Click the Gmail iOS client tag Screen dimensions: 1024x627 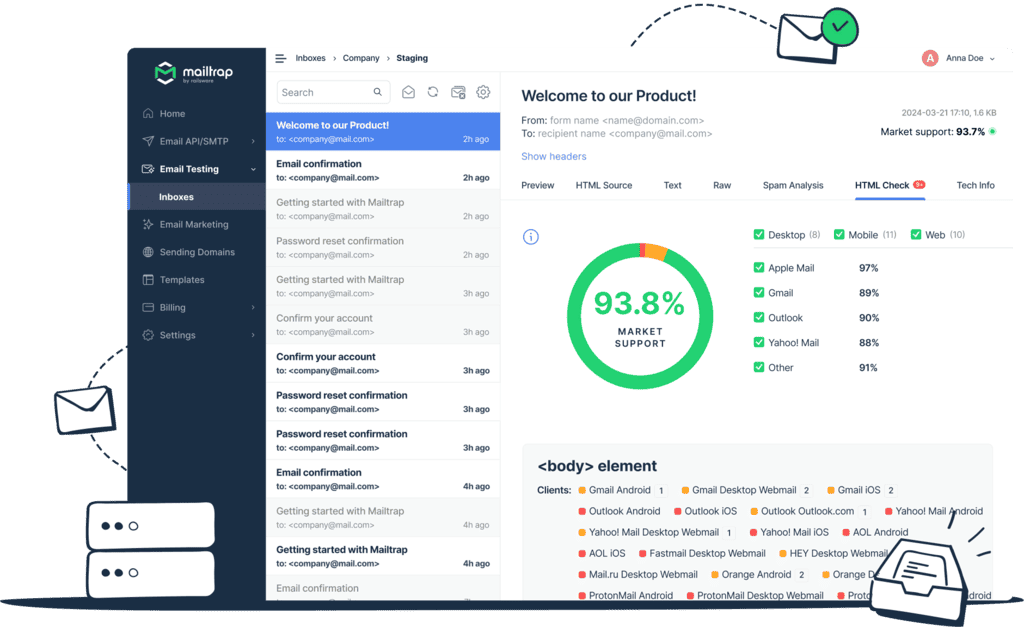(x=861, y=490)
